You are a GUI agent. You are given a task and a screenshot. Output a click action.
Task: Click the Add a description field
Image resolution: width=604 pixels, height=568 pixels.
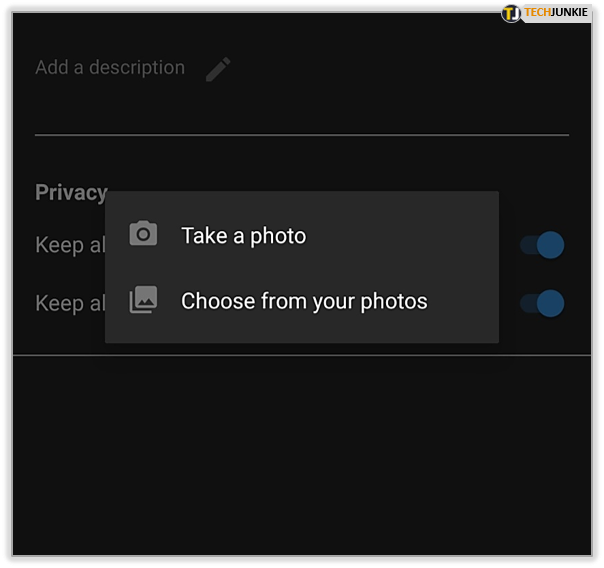point(110,68)
